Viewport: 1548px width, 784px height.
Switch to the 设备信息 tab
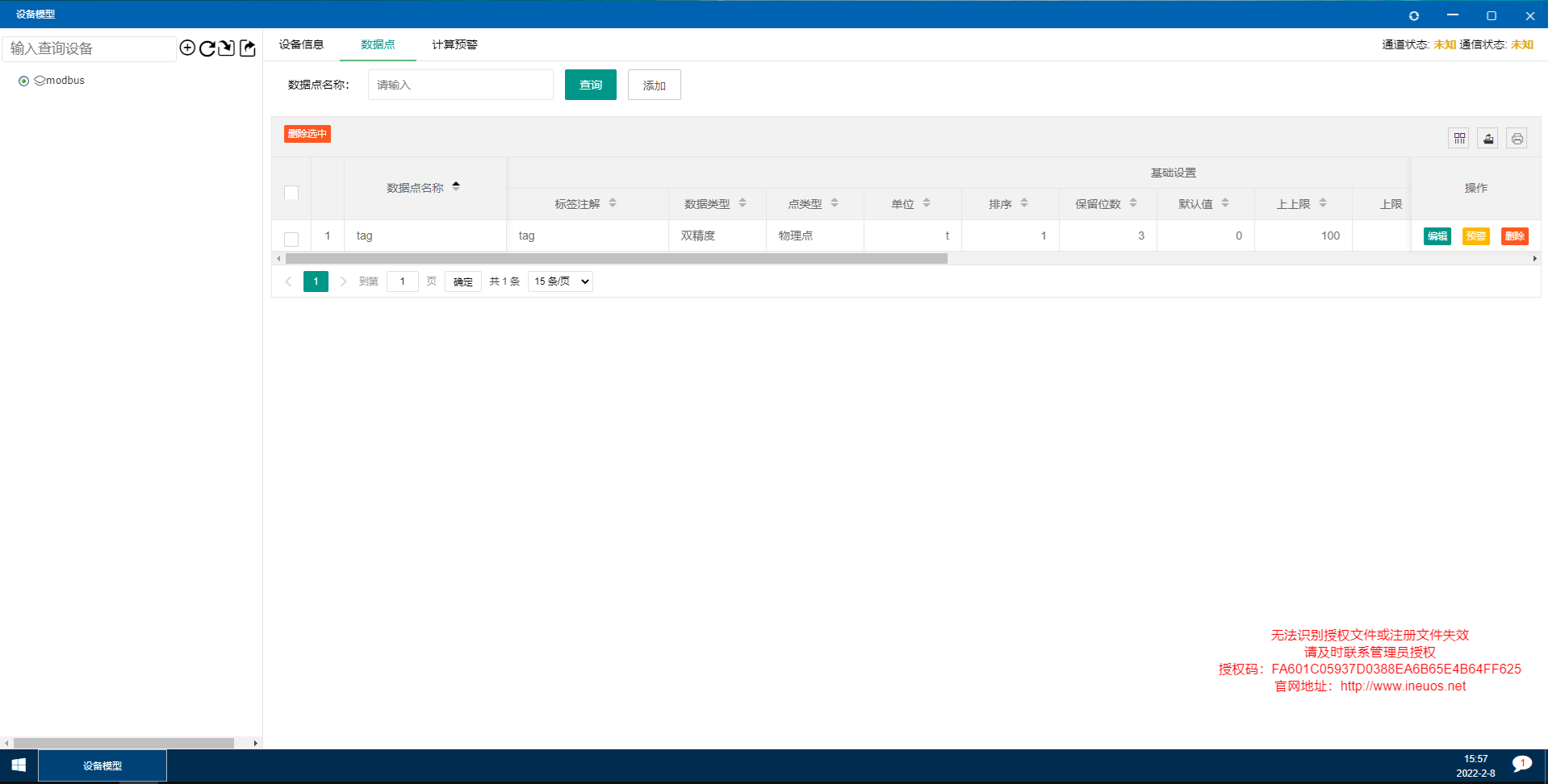[301, 44]
